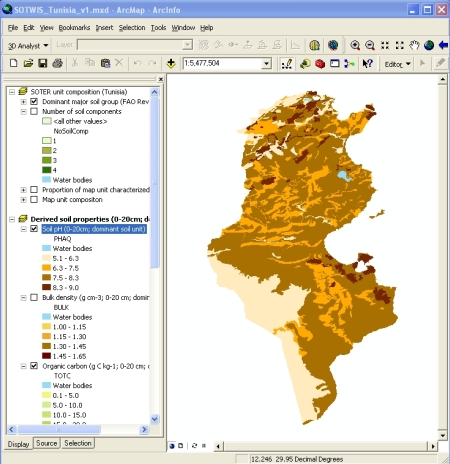Launch ArcScene from 3D Analyst toolbar
The width and height of the screenshot is (450, 464).
pyautogui.click(x=314, y=45)
